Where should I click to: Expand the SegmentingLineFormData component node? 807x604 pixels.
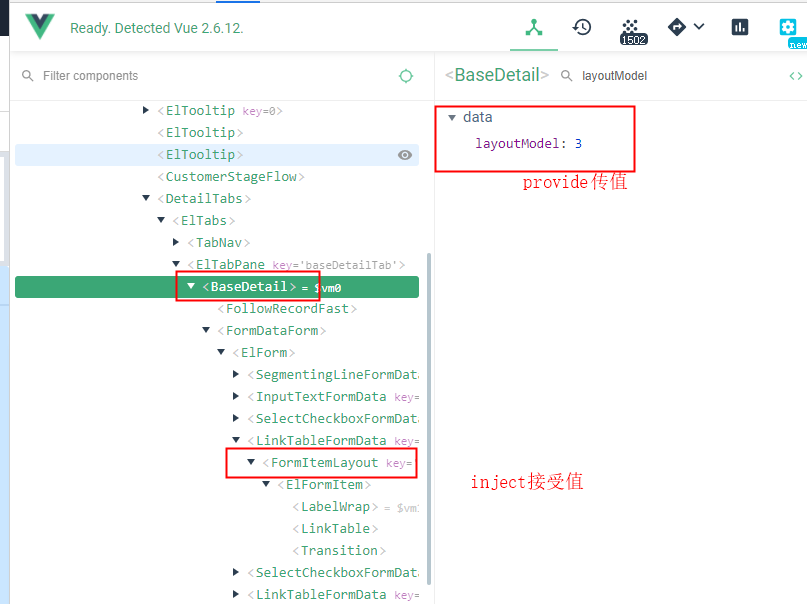pos(234,374)
